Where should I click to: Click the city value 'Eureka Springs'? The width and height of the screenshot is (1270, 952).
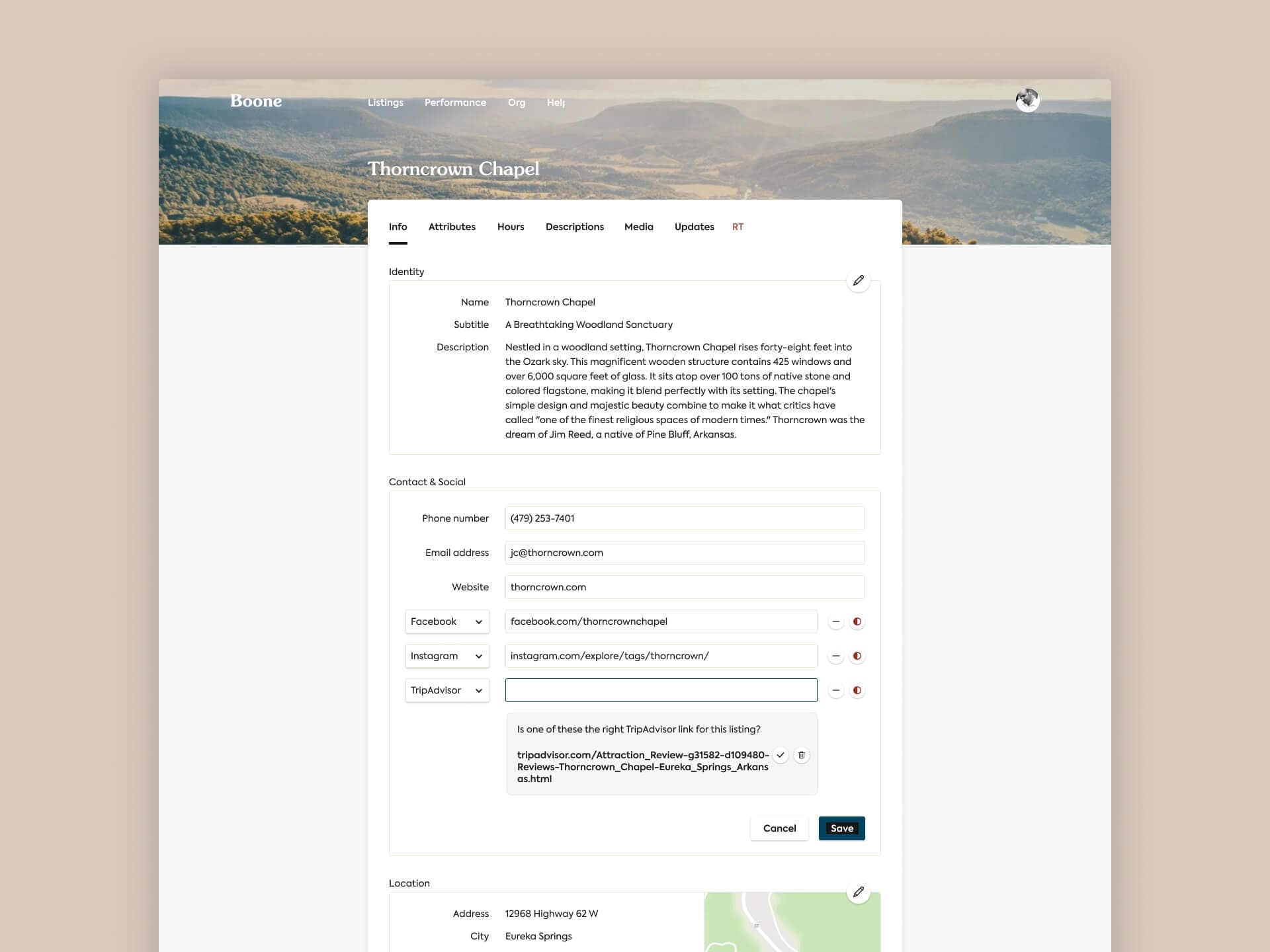click(538, 936)
